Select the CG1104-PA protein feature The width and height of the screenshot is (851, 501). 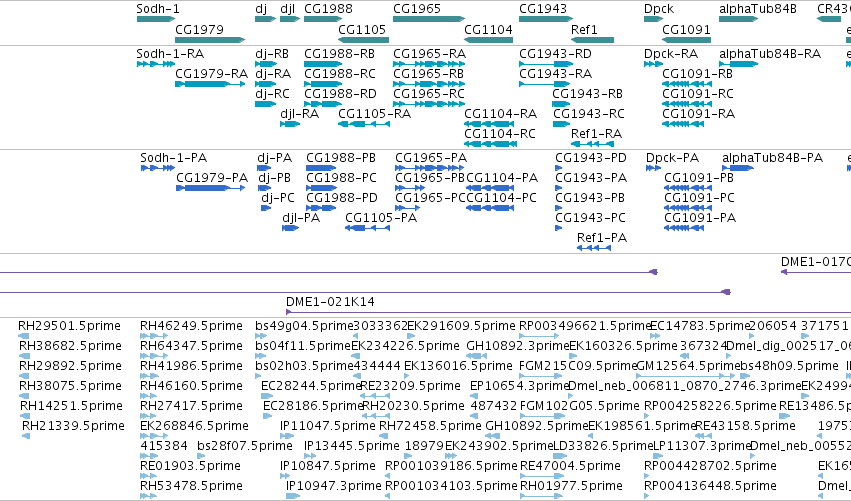[490, 188]
